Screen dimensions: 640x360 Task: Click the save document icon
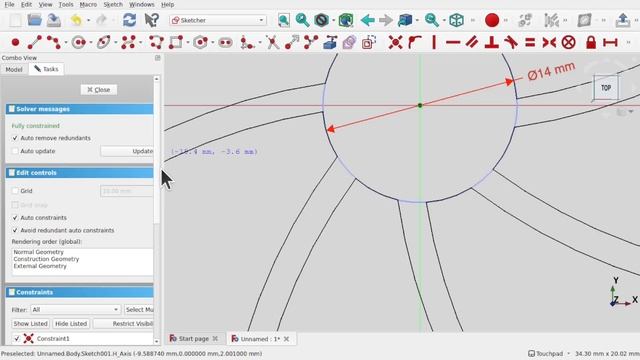53,20
